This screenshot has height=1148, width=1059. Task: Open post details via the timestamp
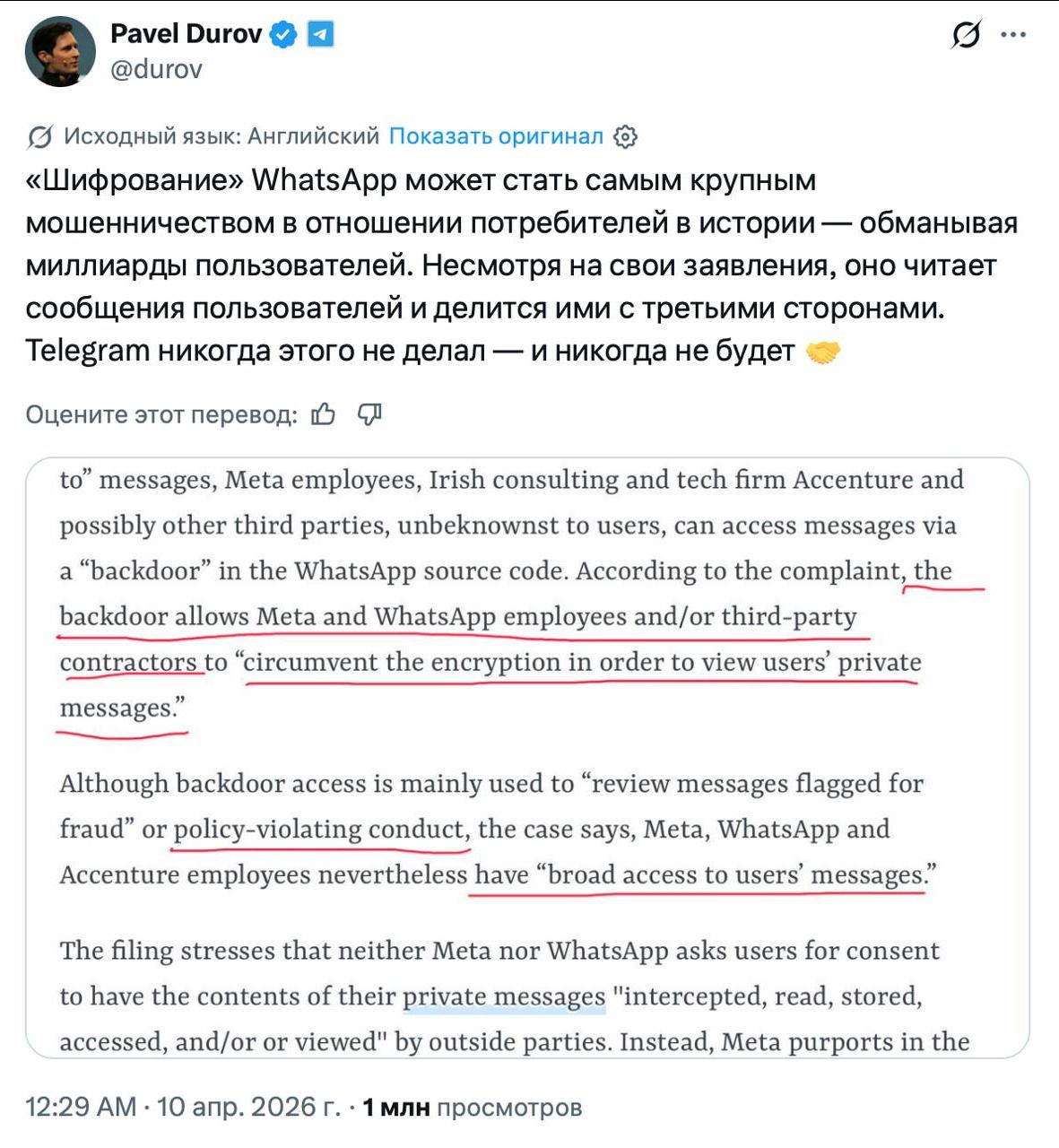coord(179,1106)
